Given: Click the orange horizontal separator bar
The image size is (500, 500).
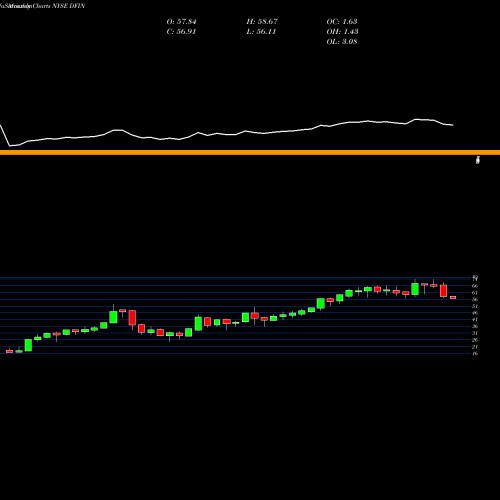Looking at the screenshot, I should (250, 152).
